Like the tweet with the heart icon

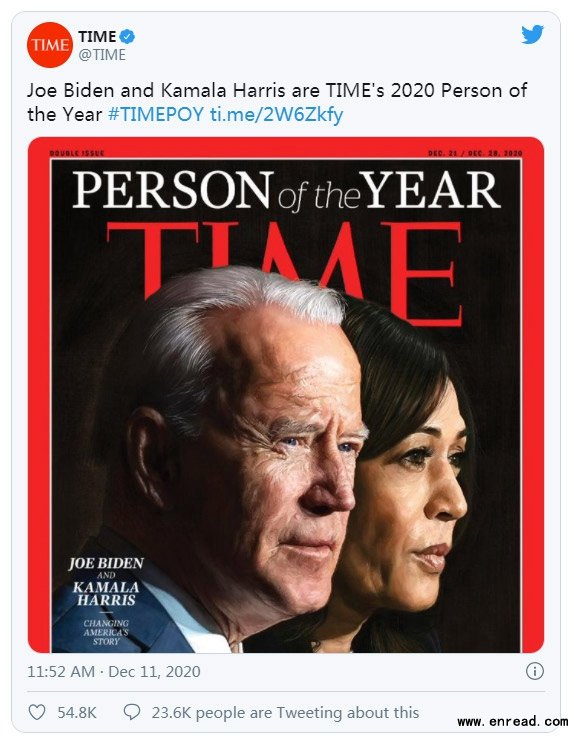37,712
